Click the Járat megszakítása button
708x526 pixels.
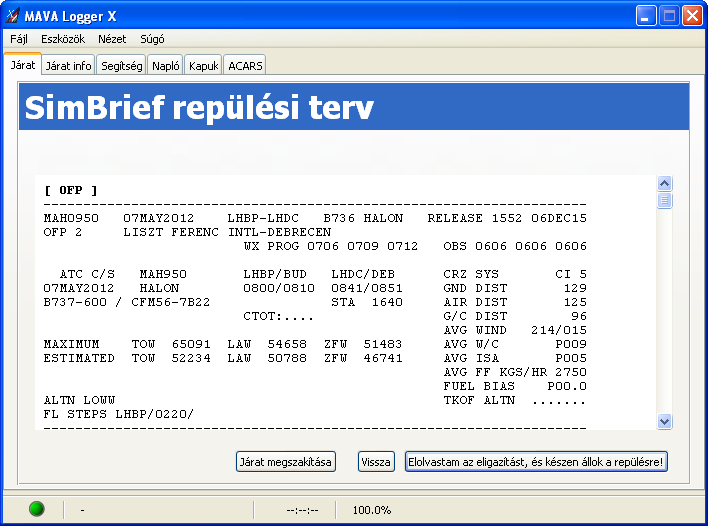285,462
